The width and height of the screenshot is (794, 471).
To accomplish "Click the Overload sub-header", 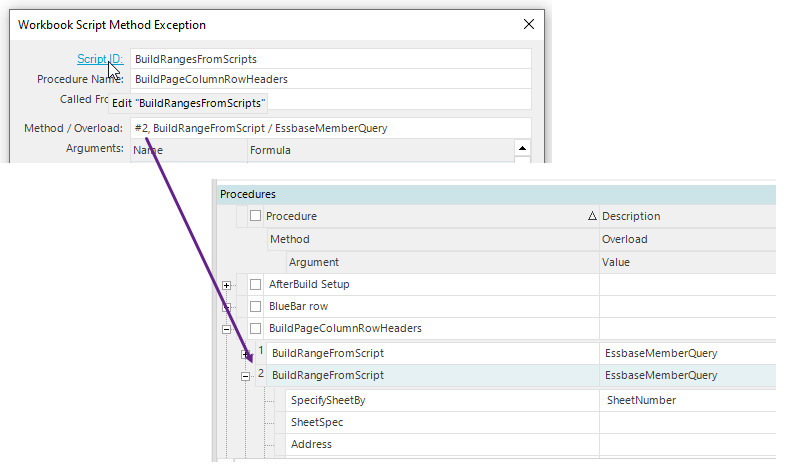I will (x=687, y=239).
